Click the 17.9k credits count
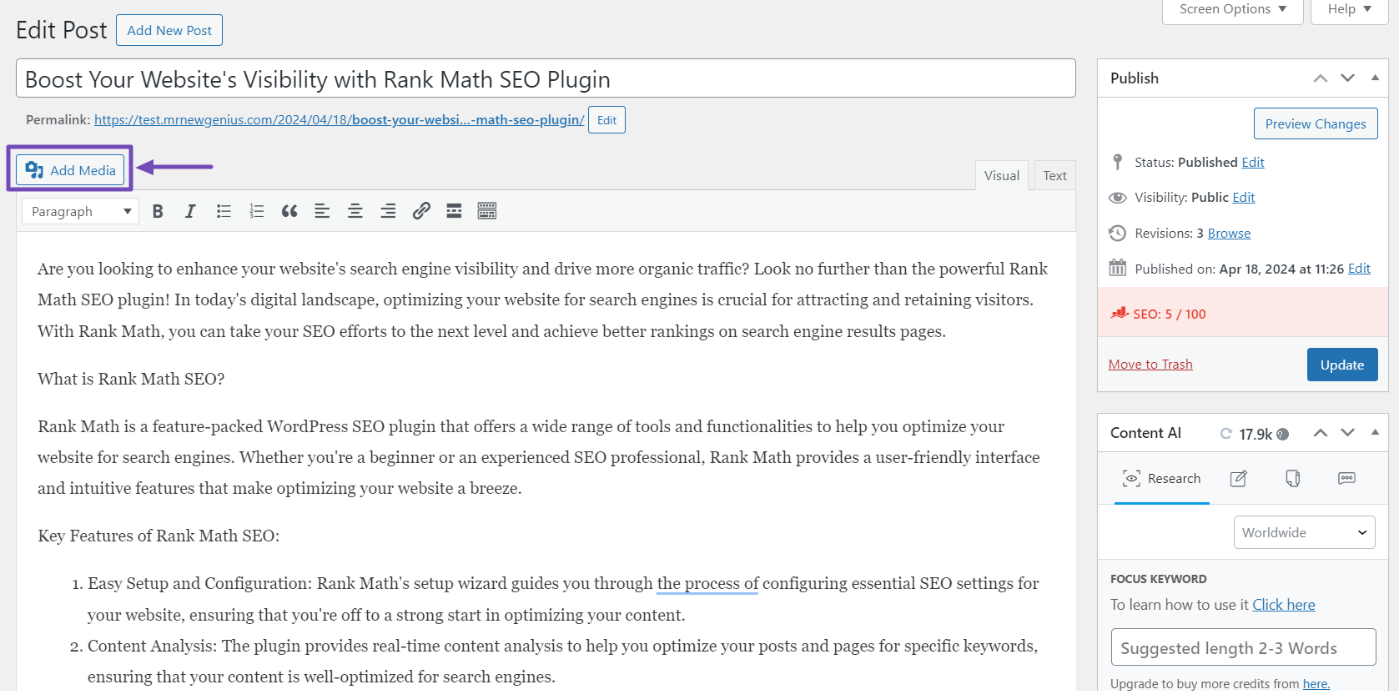1399x691 pixels. (x=1256, y=434)
